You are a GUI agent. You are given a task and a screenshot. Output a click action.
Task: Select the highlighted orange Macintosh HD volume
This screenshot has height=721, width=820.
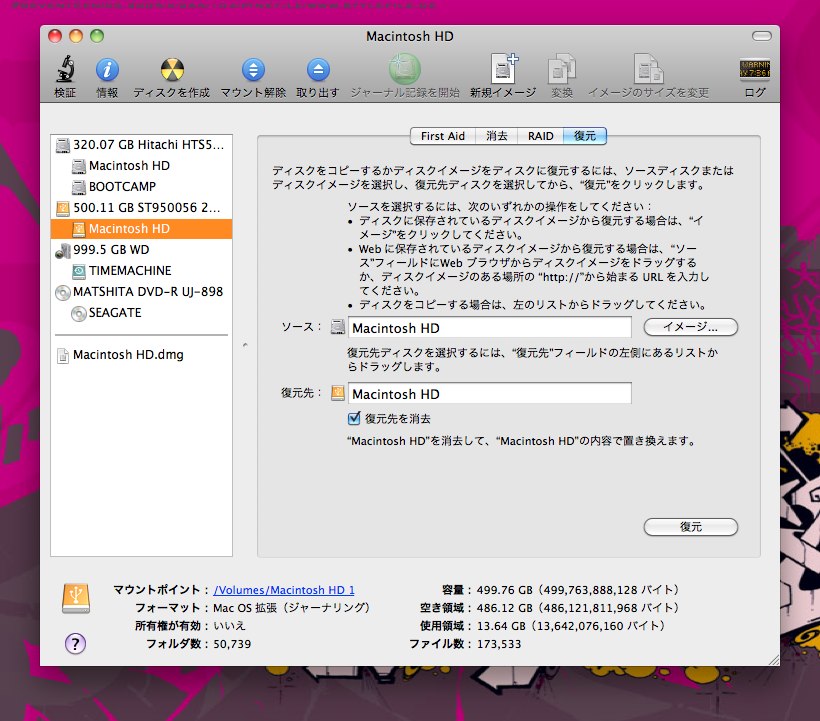point(141,228)
